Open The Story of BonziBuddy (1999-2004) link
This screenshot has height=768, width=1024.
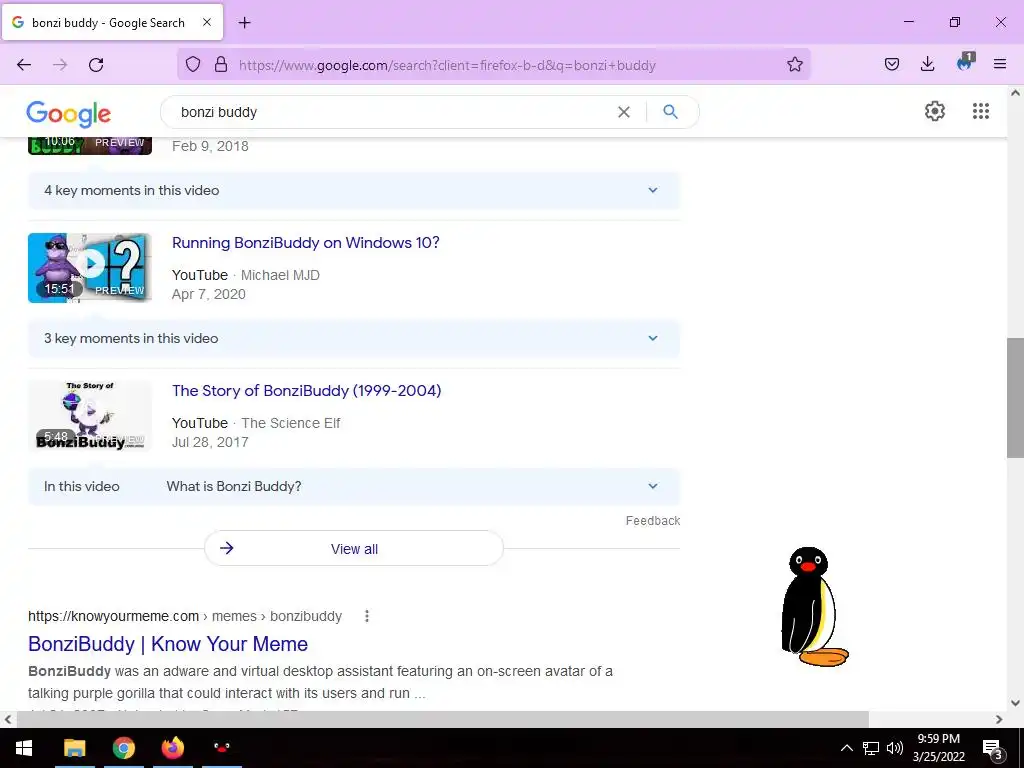coord(306,391)
